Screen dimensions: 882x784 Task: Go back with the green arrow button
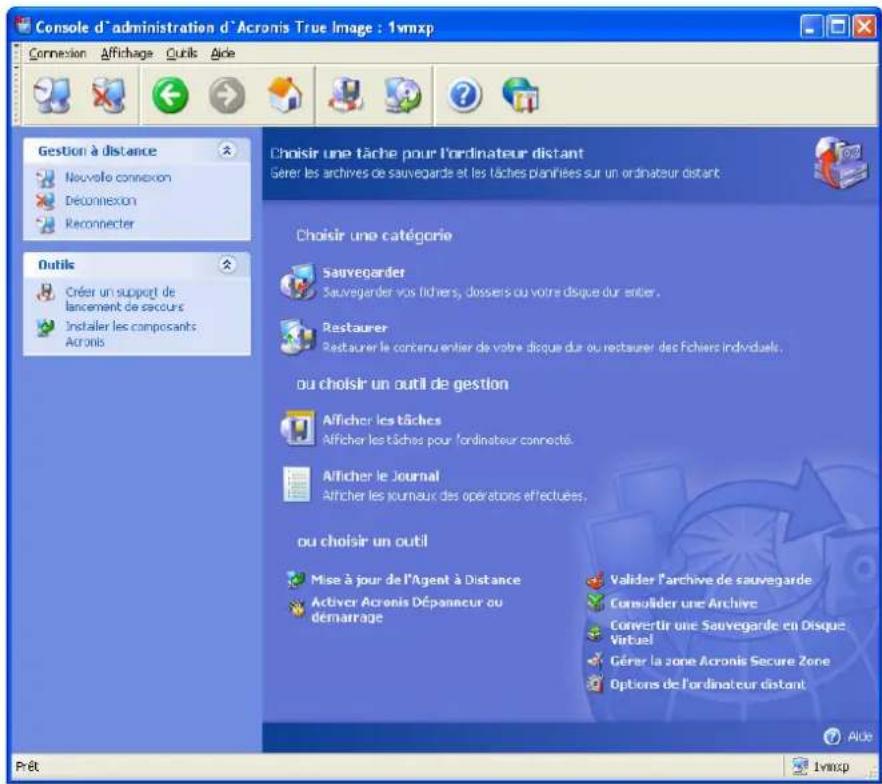tap(170, 95)
